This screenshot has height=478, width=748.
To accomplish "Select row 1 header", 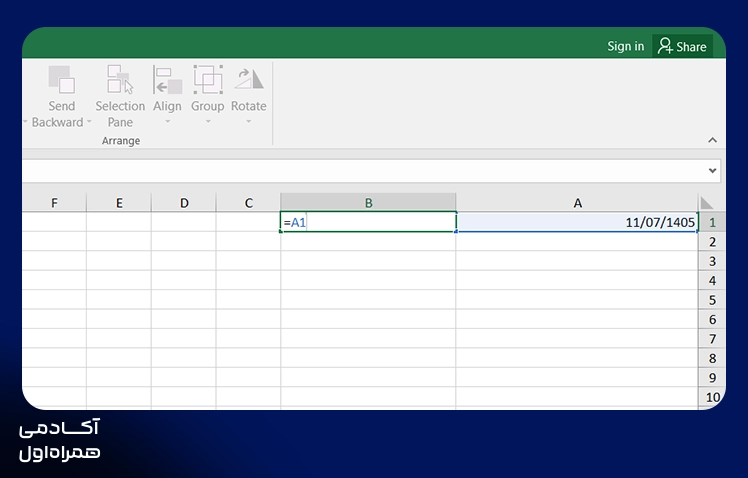I will coord(712,222).
